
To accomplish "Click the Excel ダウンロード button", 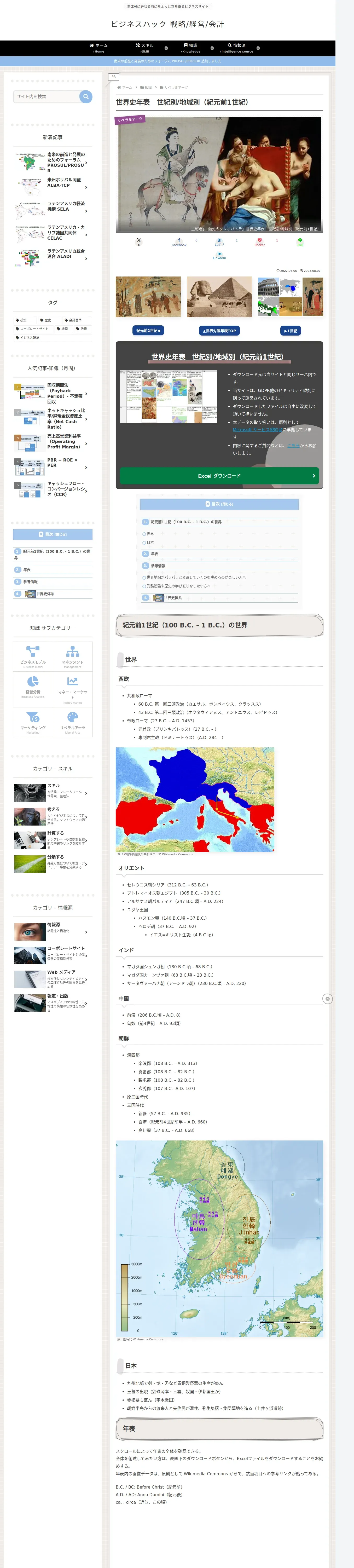I will point(219,476).
